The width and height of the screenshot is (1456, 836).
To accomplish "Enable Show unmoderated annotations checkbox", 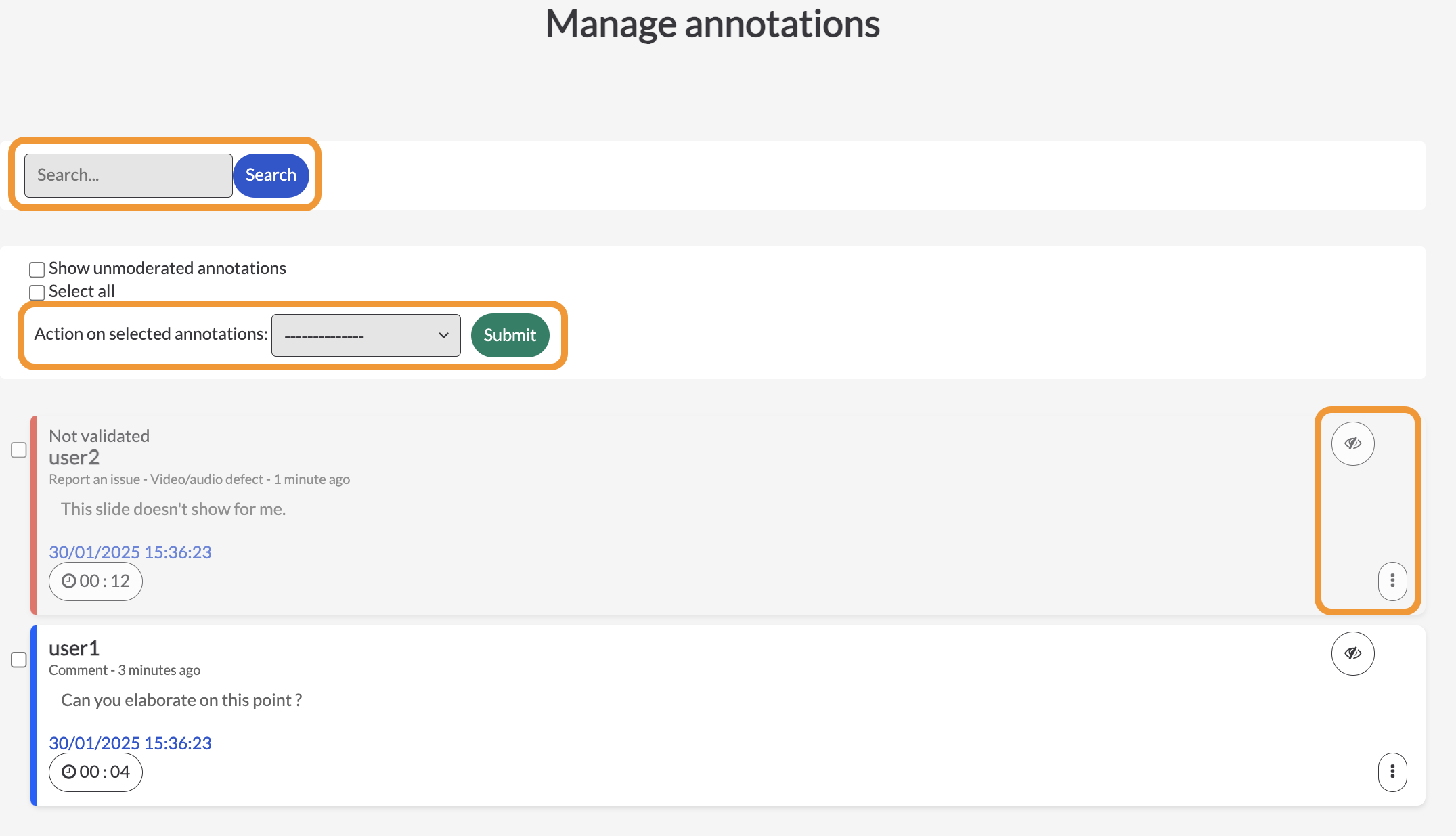I will point(37,269).
